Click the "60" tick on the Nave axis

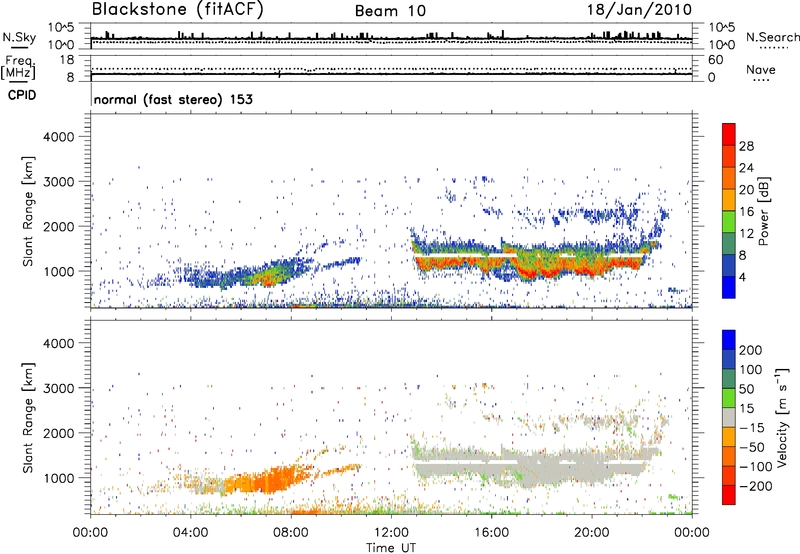point(715,60)
